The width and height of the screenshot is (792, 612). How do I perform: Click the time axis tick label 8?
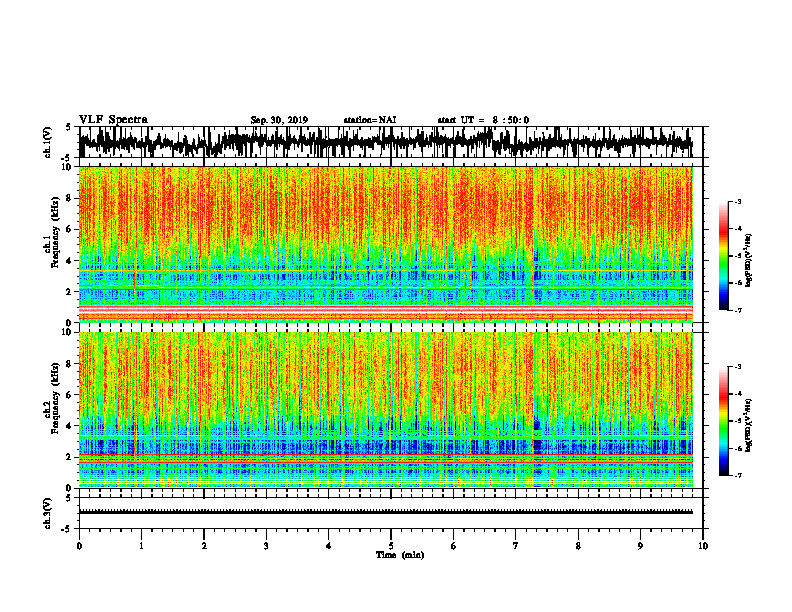[578, 546]
